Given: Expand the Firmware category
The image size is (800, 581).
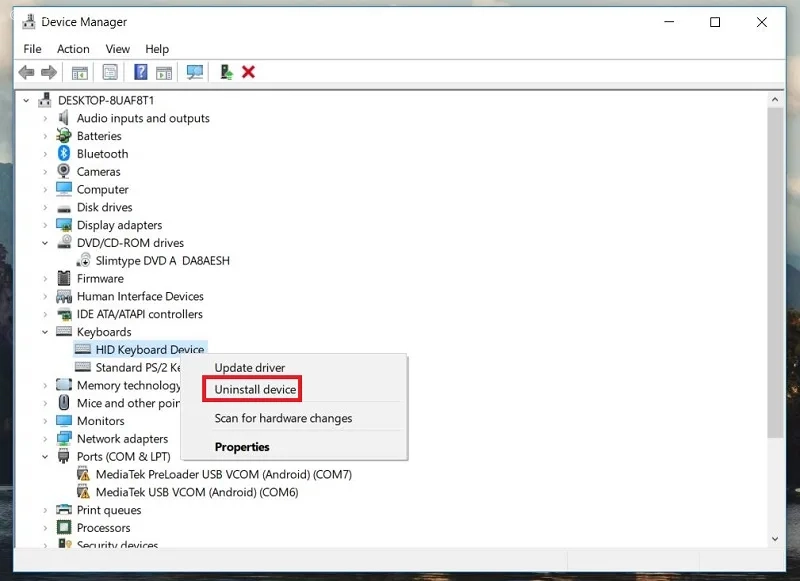Looking at the screenshot, I should [x=45, y=279].
